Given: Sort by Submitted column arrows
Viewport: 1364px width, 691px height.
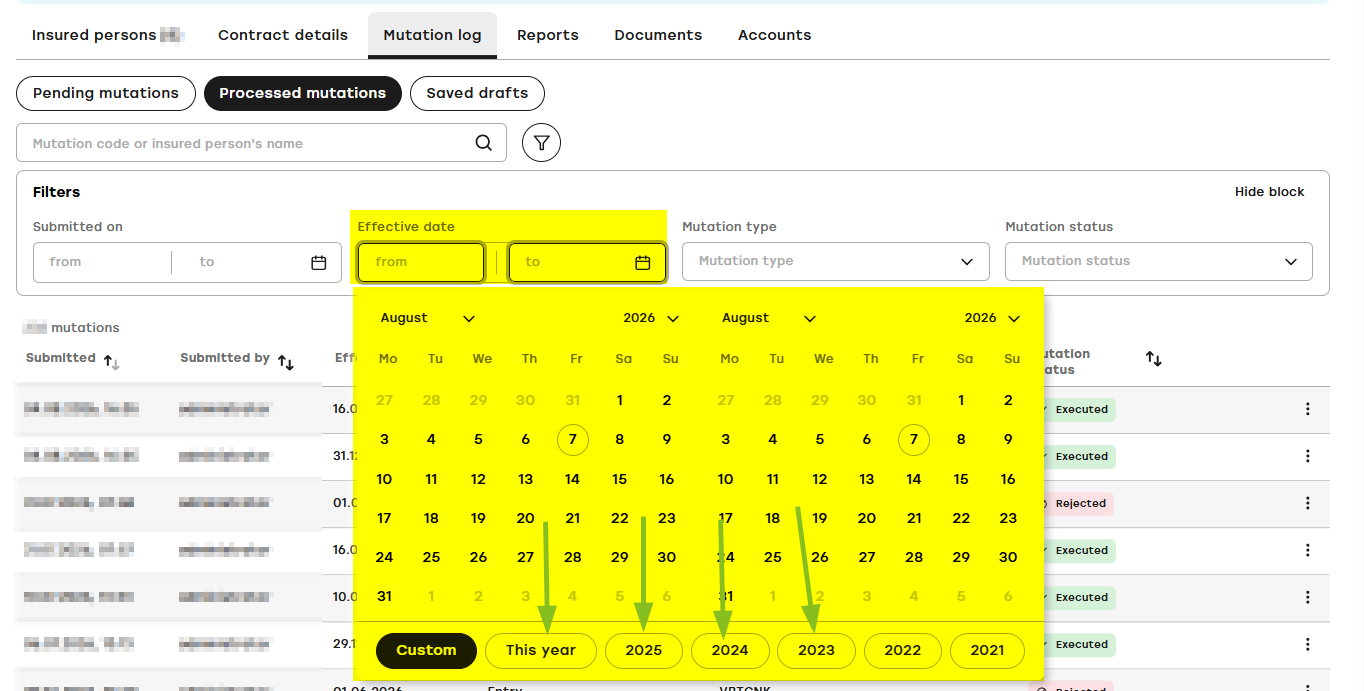Looking at the screenshot, I should pos(112,361).
